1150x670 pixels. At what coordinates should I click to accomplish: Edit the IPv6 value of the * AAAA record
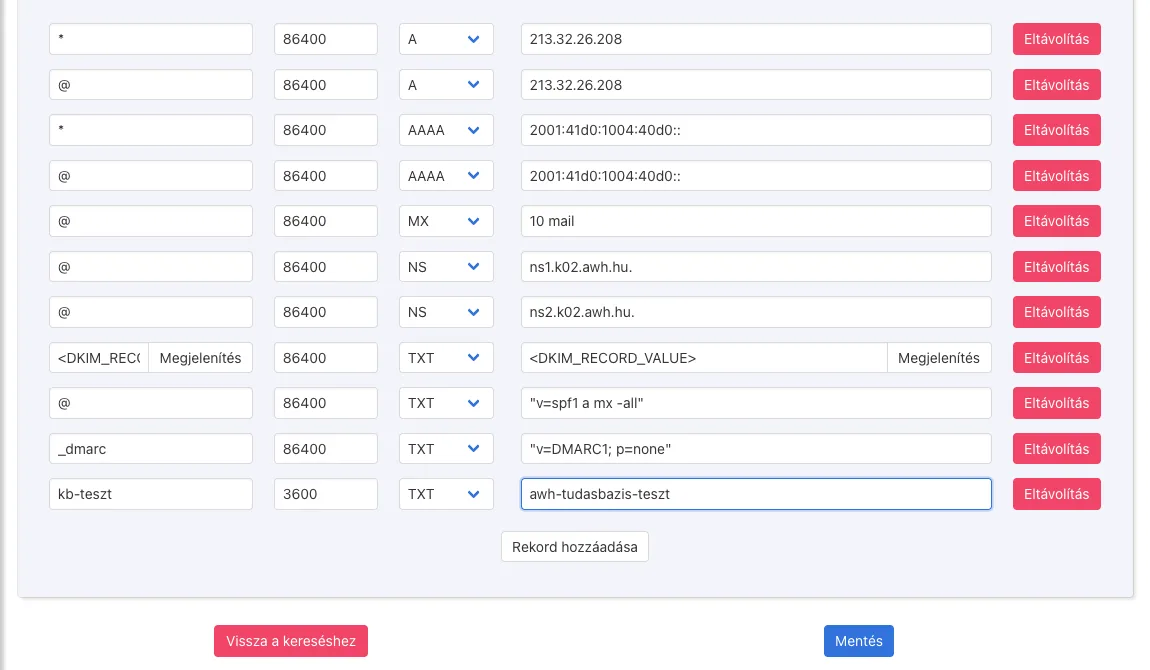(756, 130)
